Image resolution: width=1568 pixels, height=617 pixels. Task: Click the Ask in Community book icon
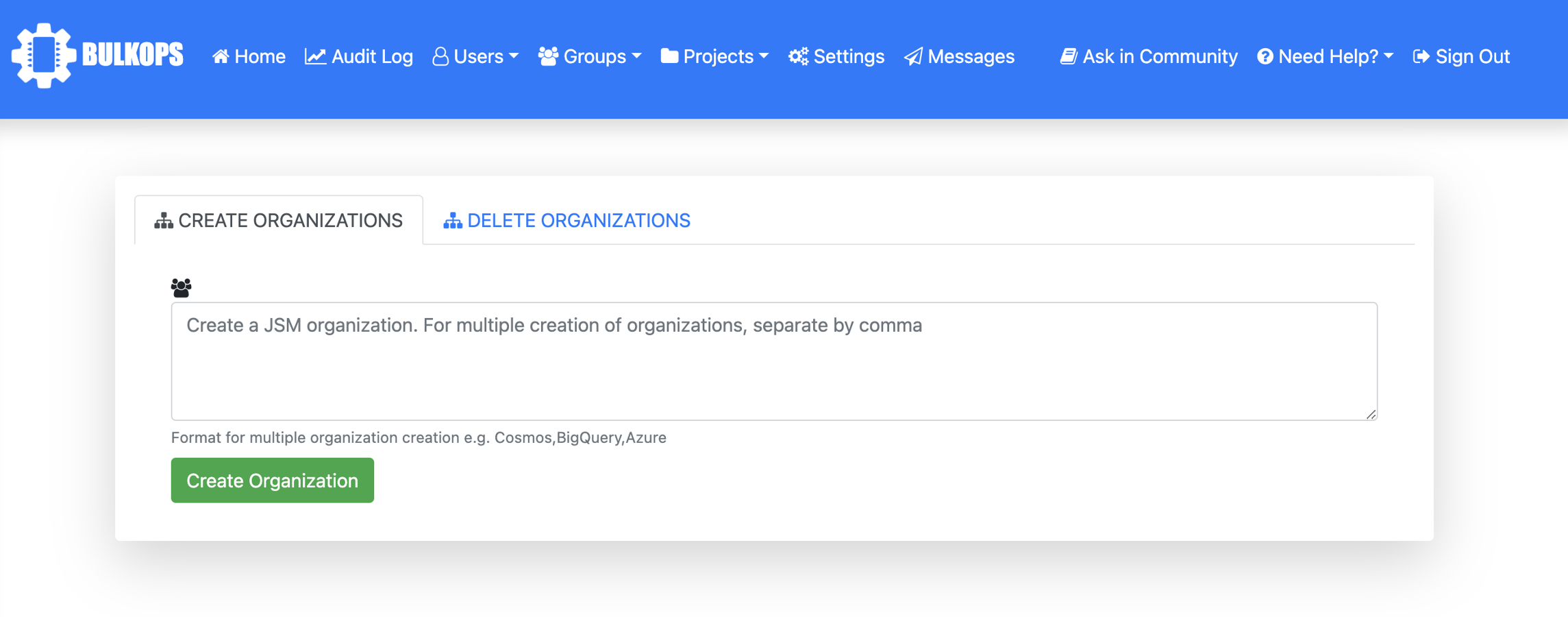click(1069, 56)
